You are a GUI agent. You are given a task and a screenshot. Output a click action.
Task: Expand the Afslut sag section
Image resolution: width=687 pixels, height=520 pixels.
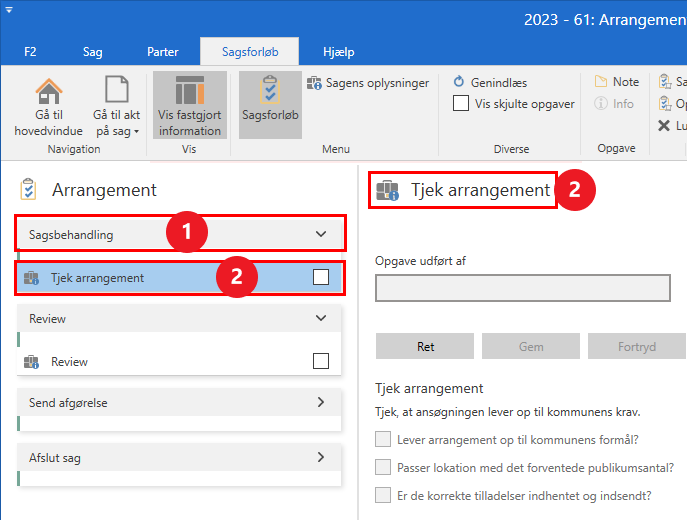pos(321,458)
